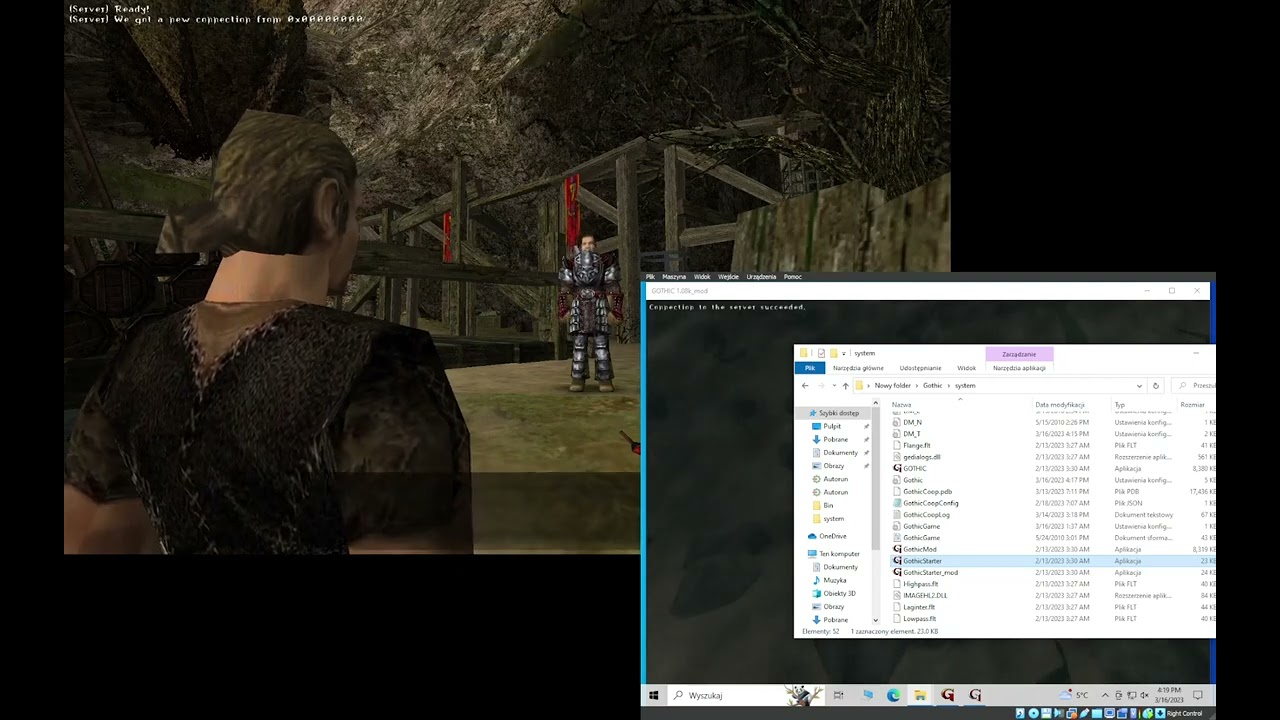This screenshot has height=720, width=1280.
Task: Open File Explorer from the taskbar
Action: (x=920, y=695)
